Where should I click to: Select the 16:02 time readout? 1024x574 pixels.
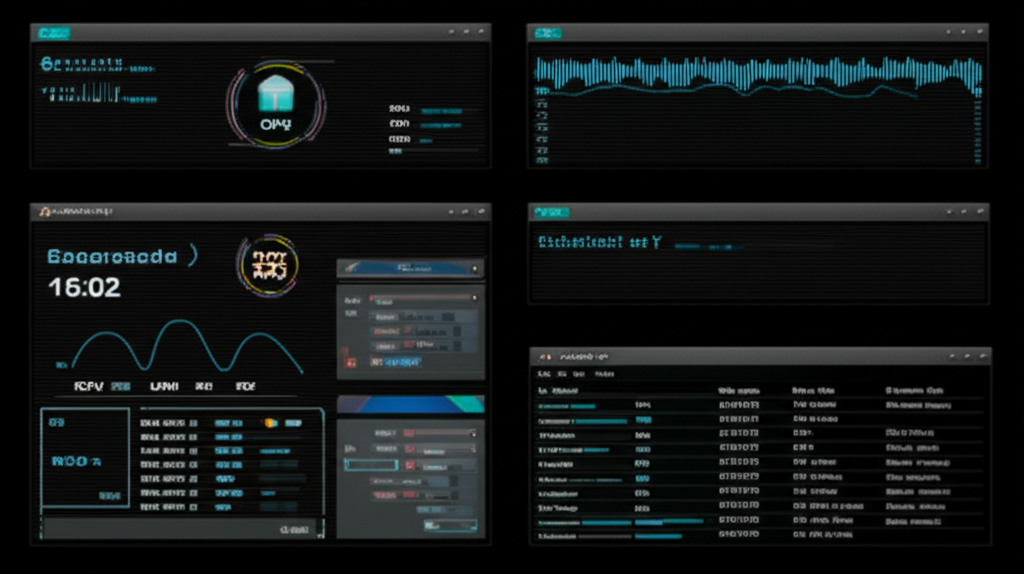point(84,287)
